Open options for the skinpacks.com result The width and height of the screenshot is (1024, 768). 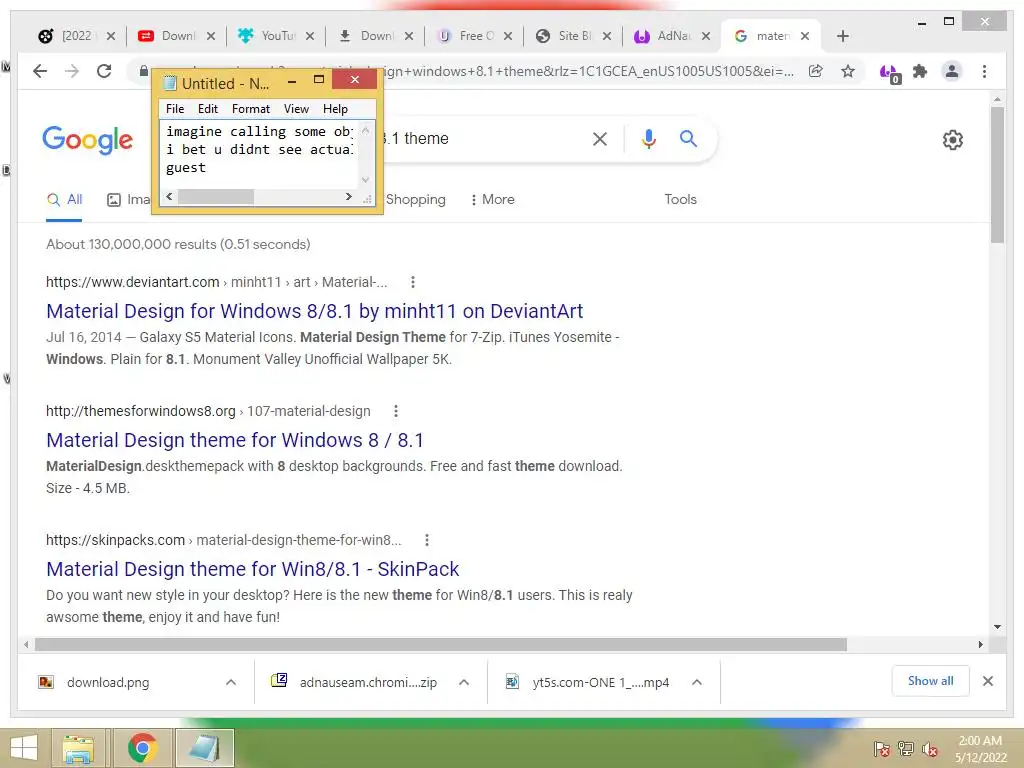point(427,540)
